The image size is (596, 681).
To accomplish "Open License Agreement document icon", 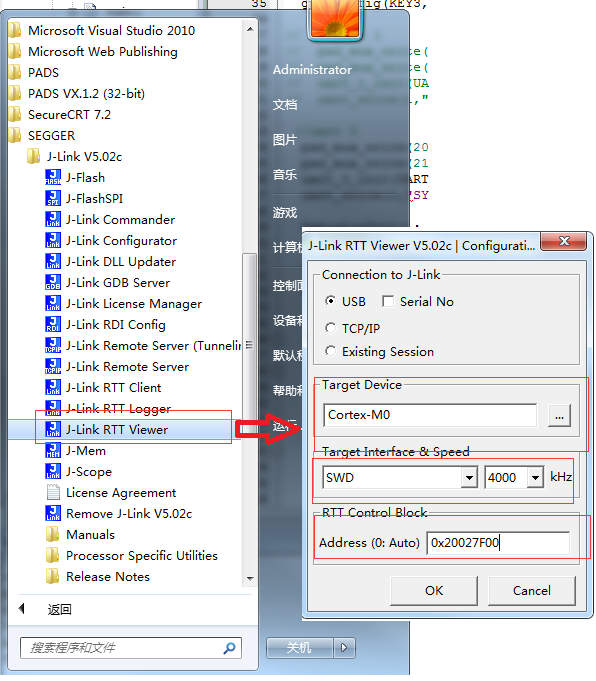I will (x=53, y=493).
